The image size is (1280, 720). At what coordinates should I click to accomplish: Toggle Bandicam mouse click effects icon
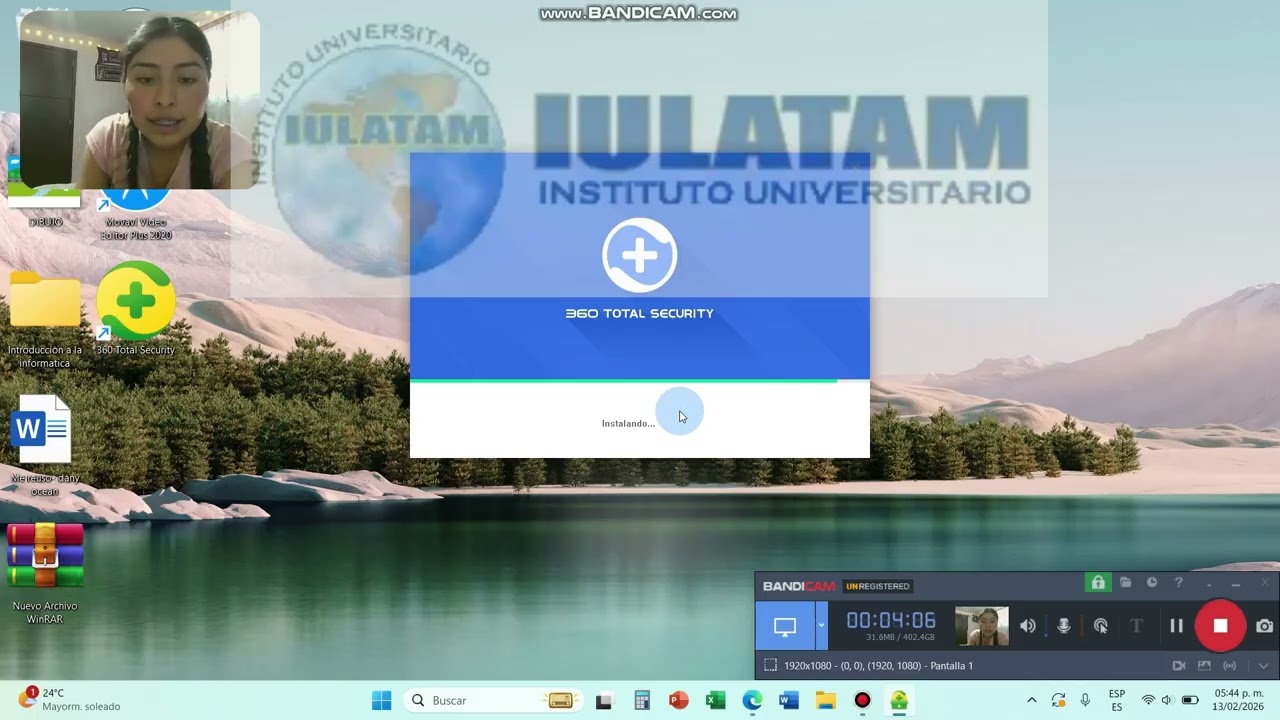click(x=1101, y=626)
